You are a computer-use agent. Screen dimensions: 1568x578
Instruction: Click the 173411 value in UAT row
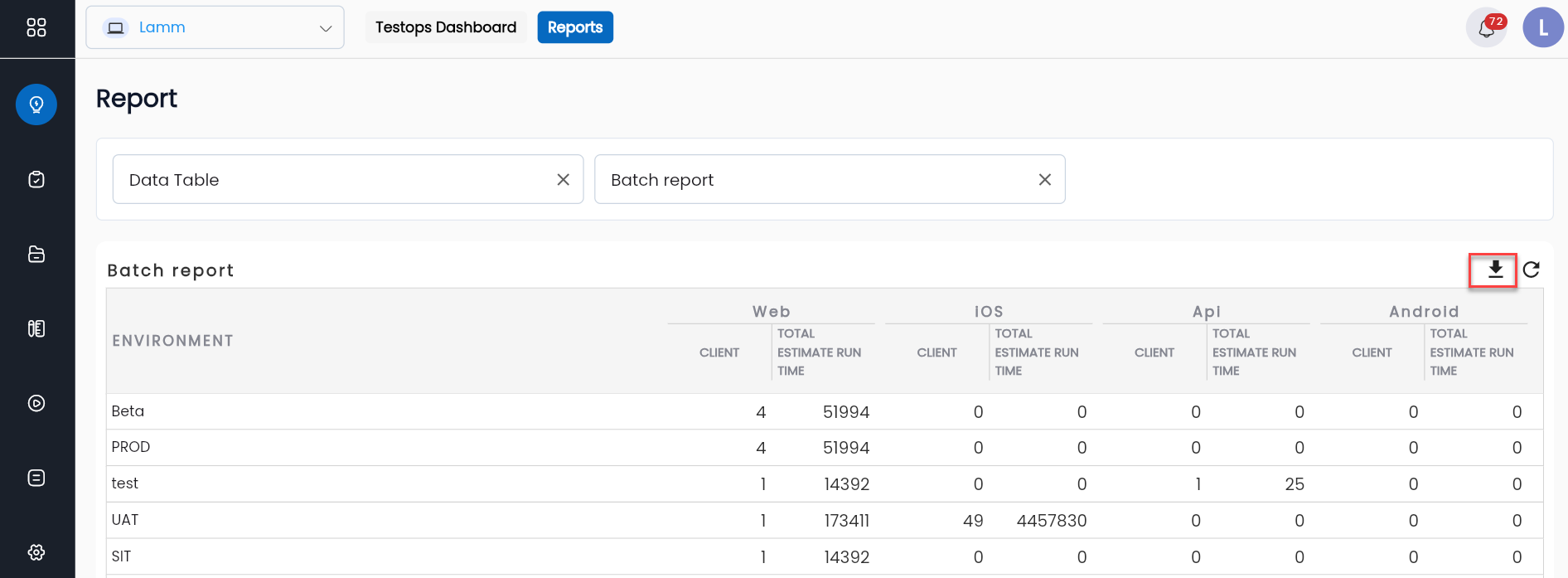pos(846,521)
